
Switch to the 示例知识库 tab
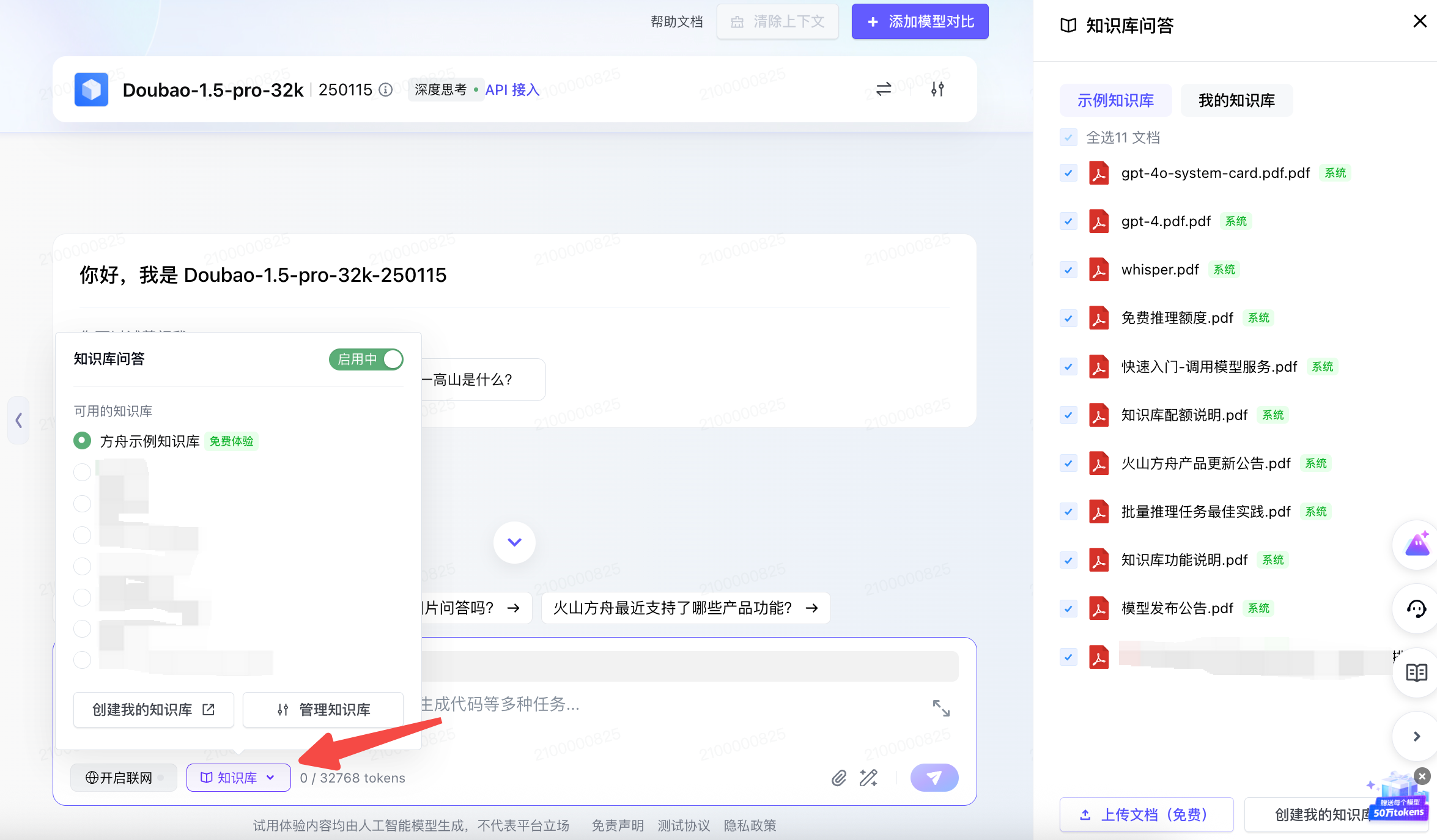(x=1115, y=100)
